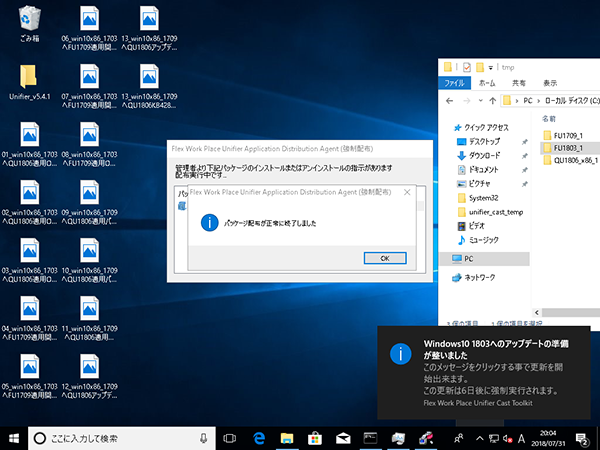Select ネットワーク in navigation pane
This screenshot has height=450, width=600.
click(x=474, y=277)
